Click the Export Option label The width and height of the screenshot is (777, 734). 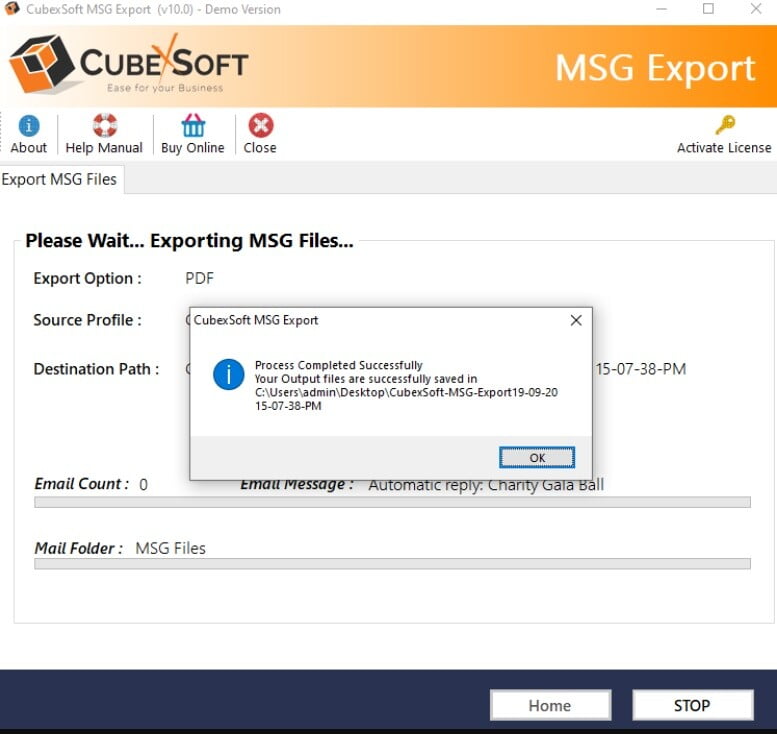click(88, 279)
